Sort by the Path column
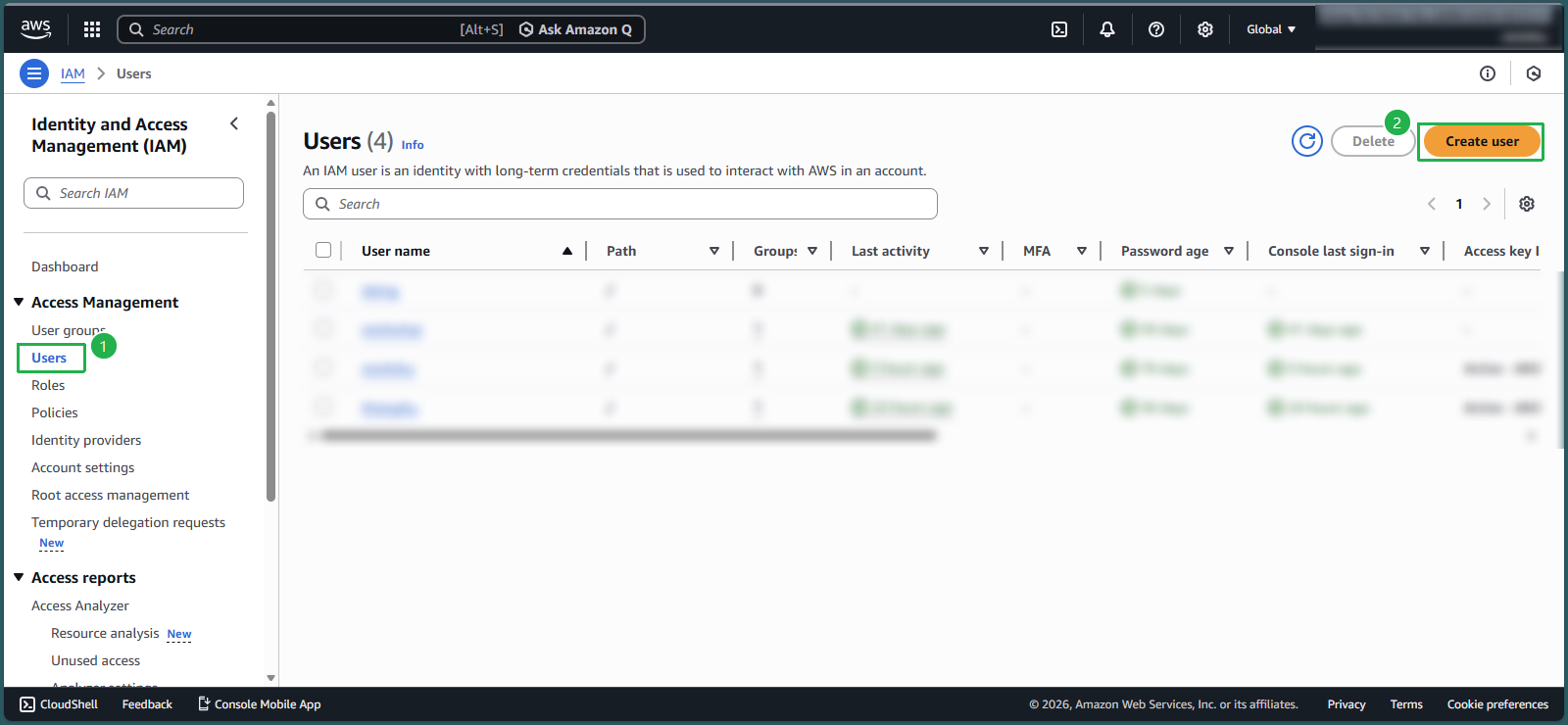Viewport: 1568px width, 725px height. pos(714,251)
